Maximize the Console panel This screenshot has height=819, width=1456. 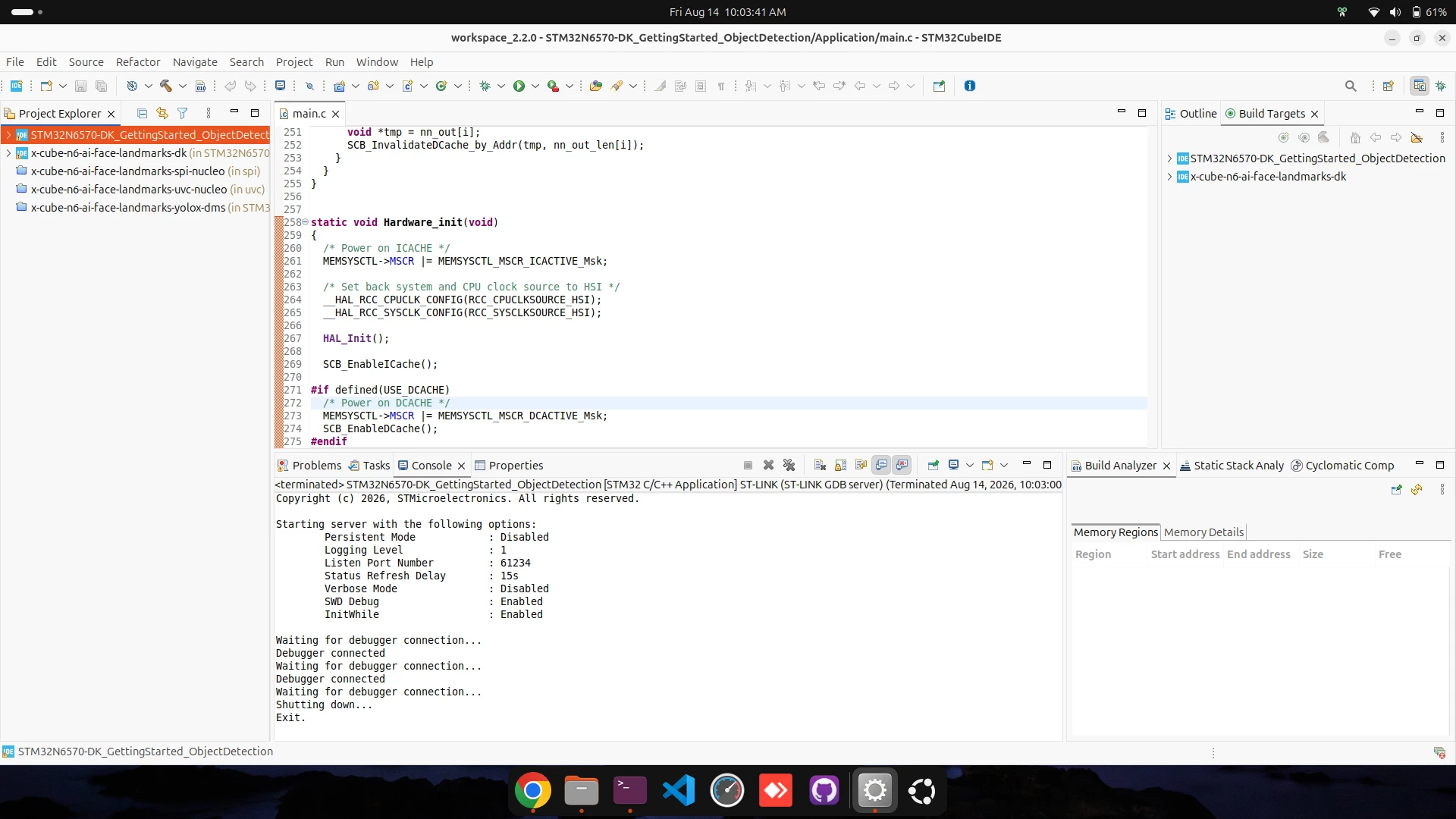[x=1047, y=465]
